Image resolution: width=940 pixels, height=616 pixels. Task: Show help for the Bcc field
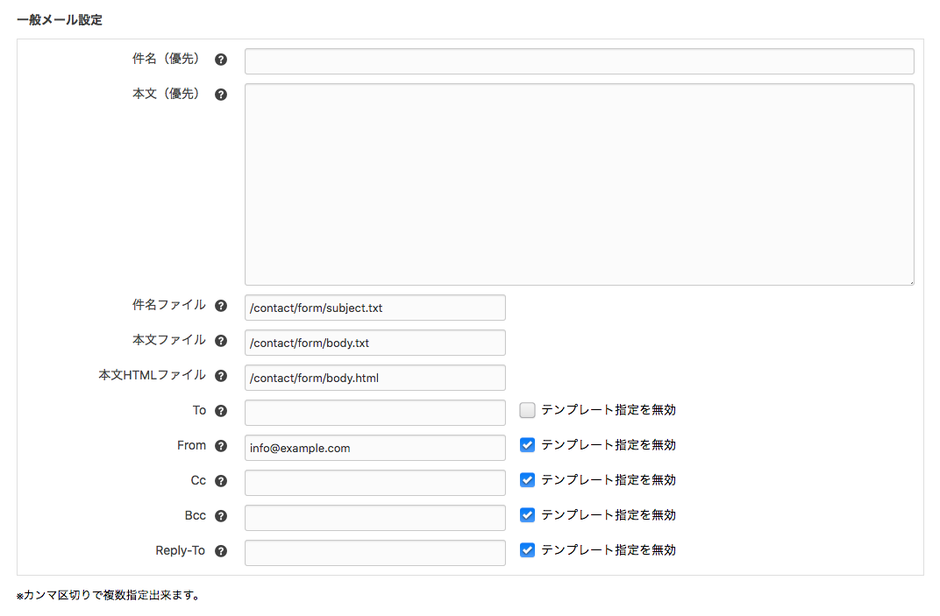[x=221, y=516]
